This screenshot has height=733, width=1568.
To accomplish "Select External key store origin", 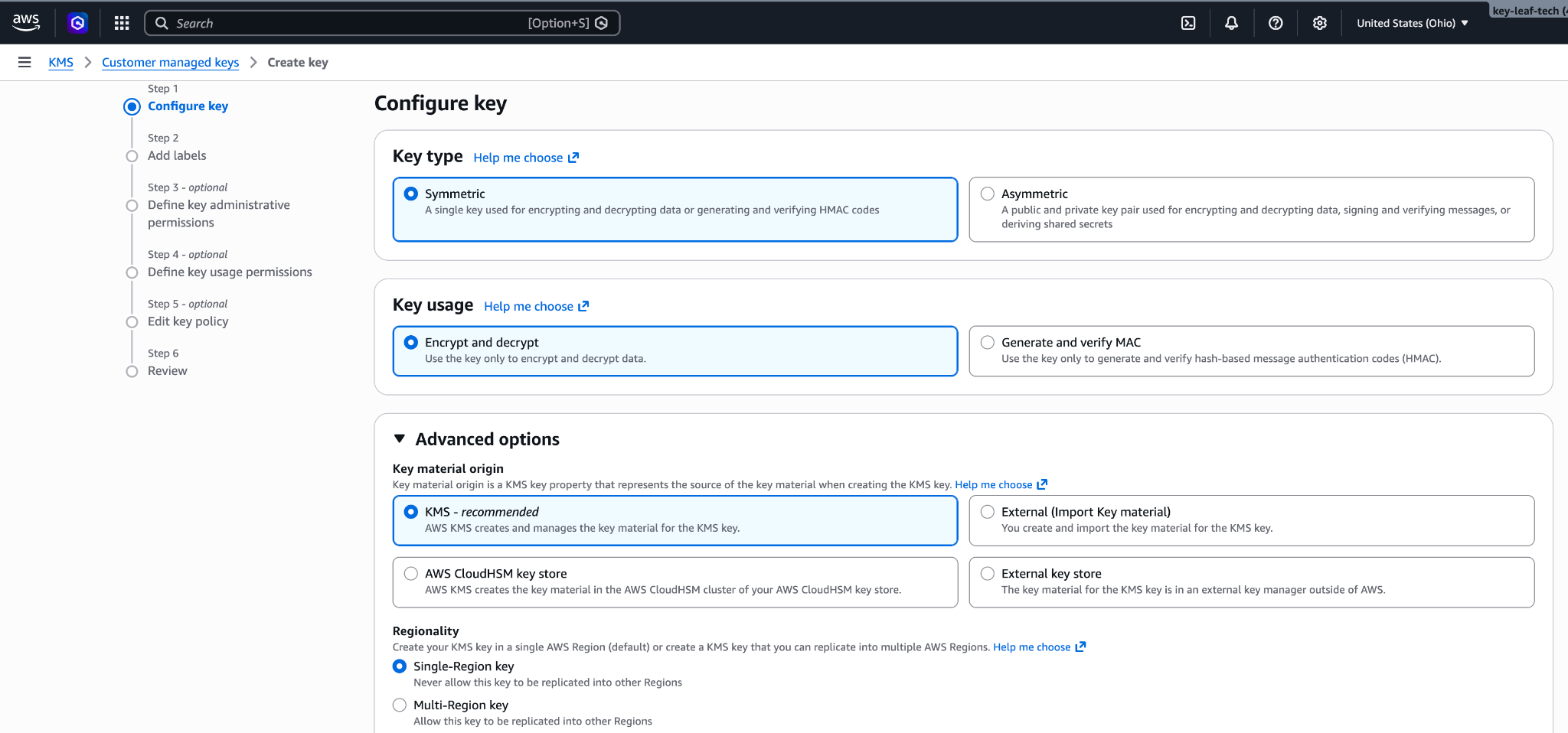I will [1251, 582].
